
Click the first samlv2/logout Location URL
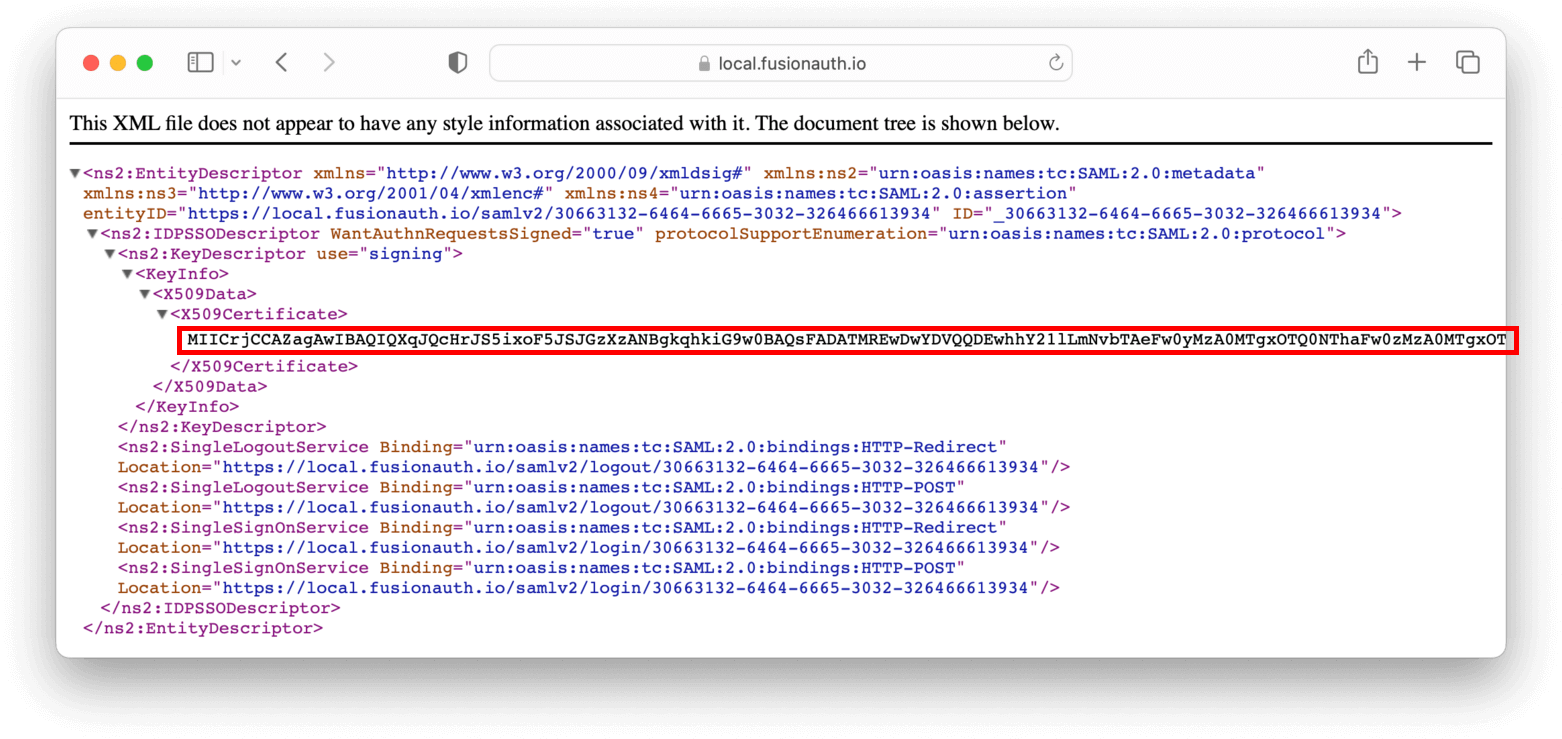631,466
